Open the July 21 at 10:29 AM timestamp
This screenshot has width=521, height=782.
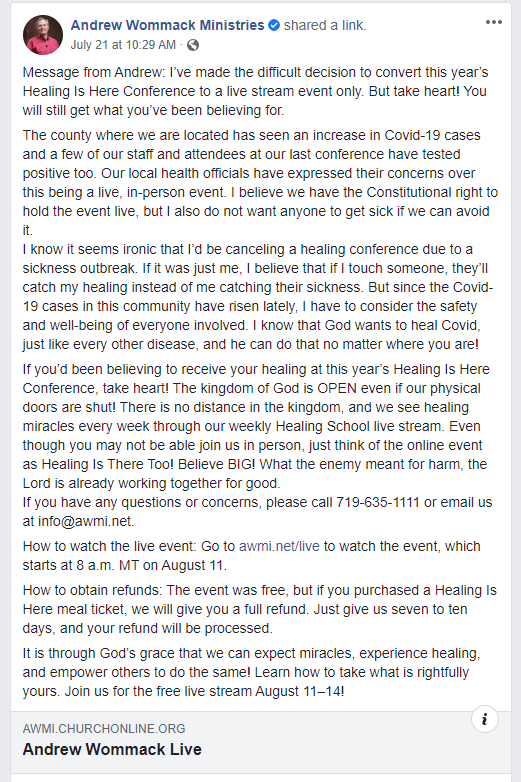coord(123,45)
